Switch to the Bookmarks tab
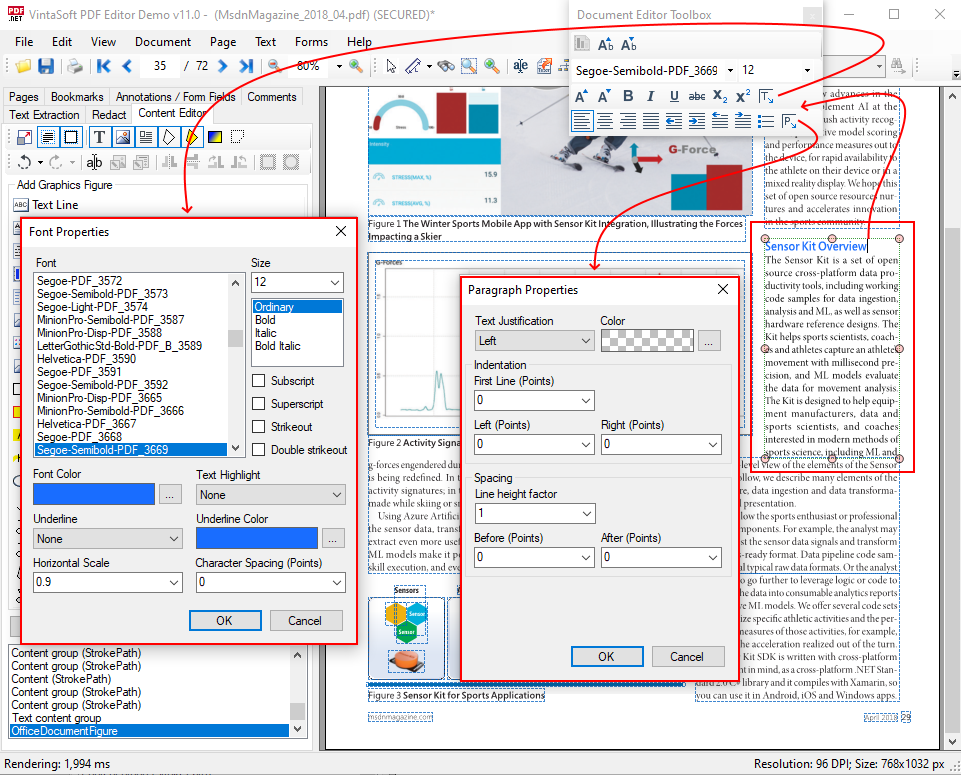The image size is (961, 775). point(77,97)
